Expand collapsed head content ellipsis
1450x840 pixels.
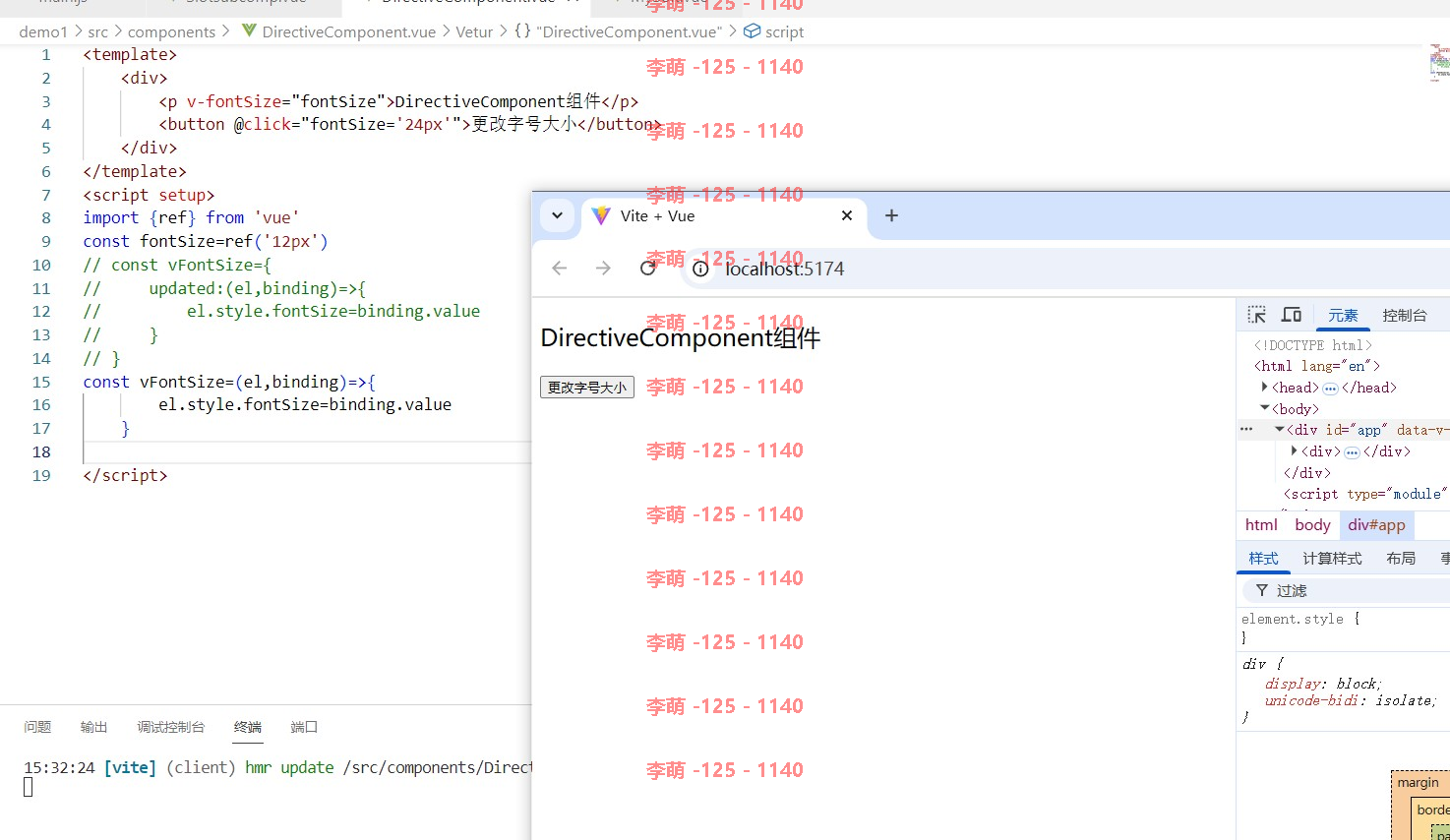[x=1330, y=389]
